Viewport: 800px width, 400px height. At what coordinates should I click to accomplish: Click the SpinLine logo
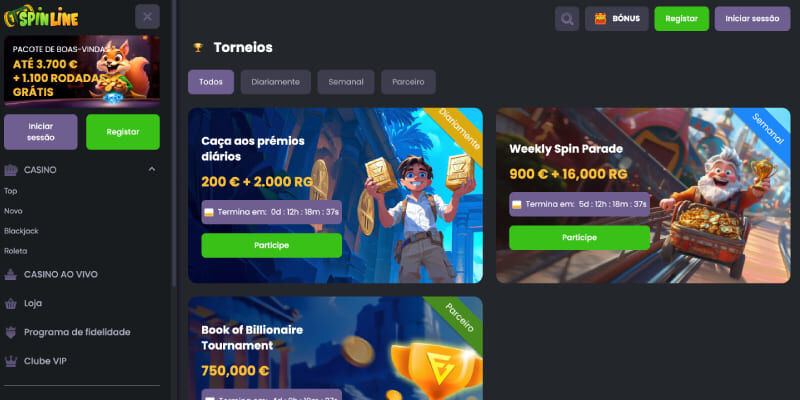[41, 17]
